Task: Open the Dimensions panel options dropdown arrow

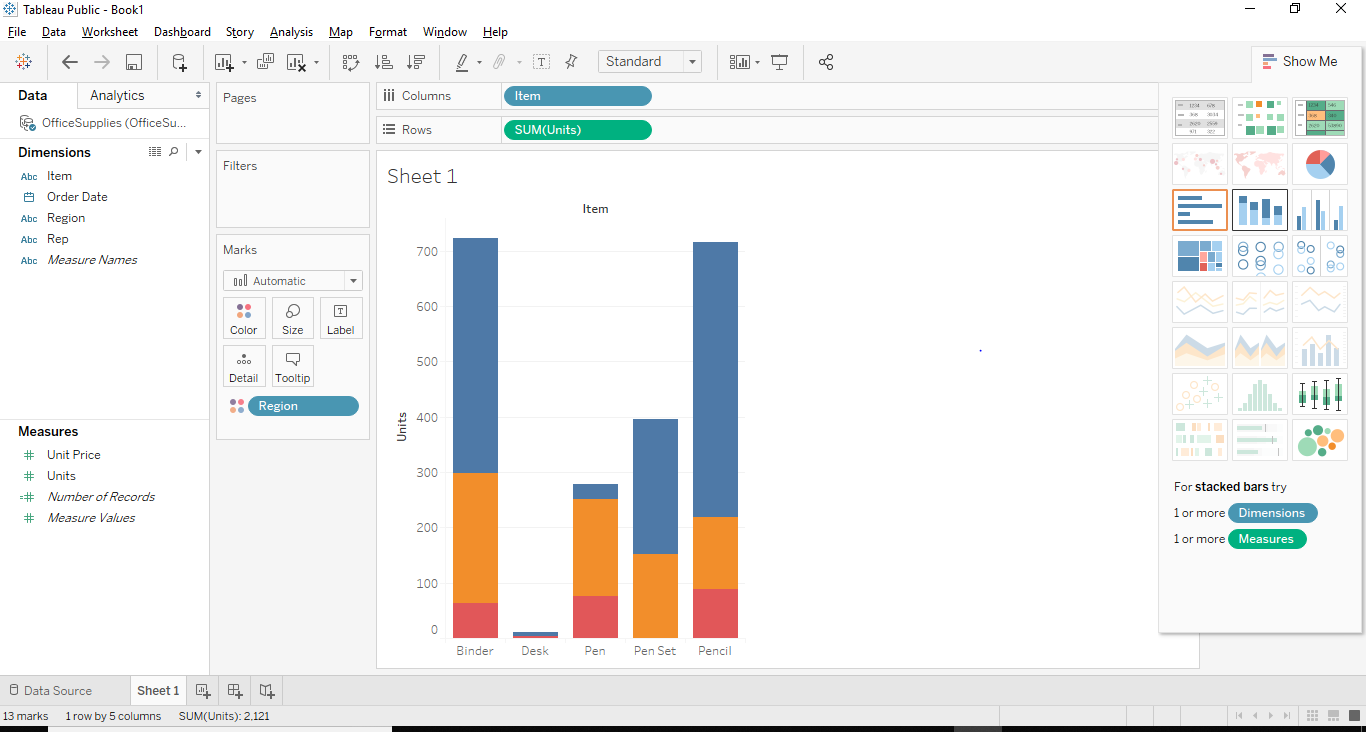Action: pyautogui.click(x=198, y=151)
